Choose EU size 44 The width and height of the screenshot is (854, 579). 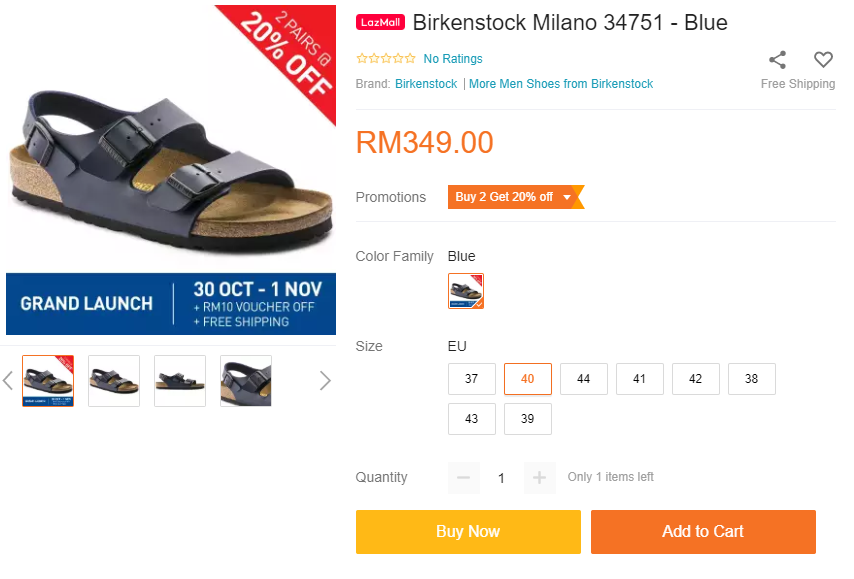click(584, 379)
